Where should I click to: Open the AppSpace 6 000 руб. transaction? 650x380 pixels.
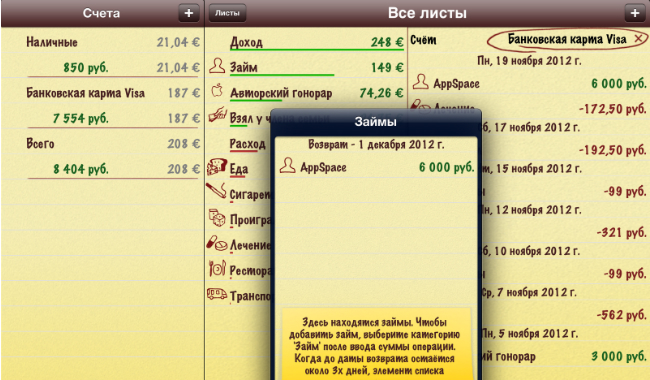pos(529,83)
